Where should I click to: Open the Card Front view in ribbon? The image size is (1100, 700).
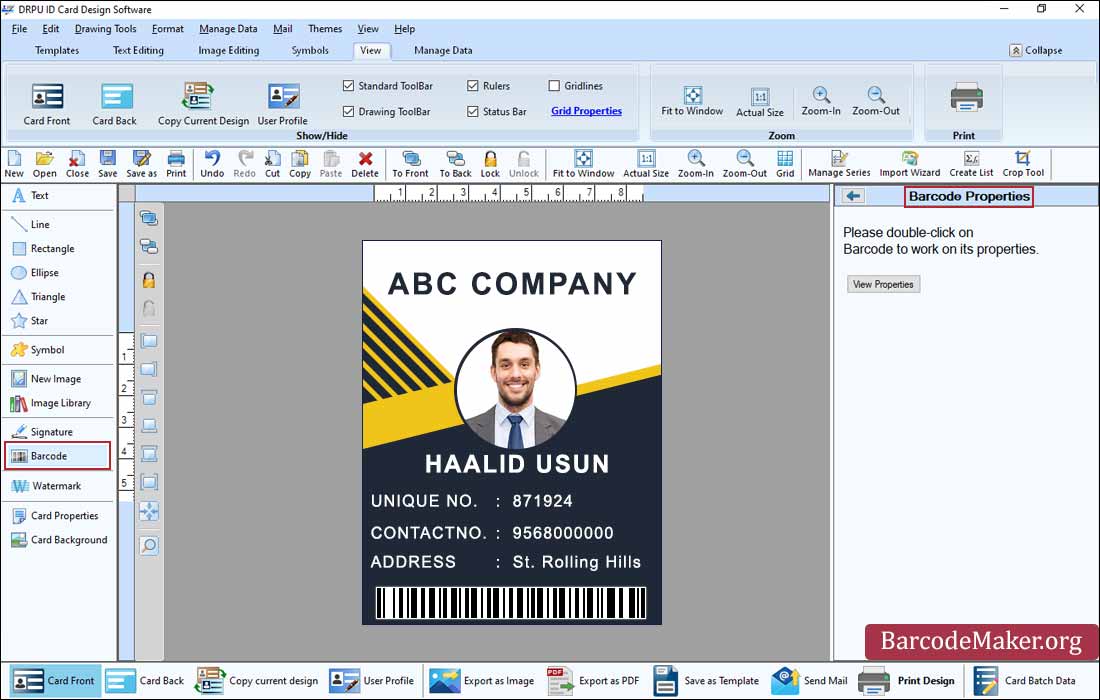tap(47, 104)
